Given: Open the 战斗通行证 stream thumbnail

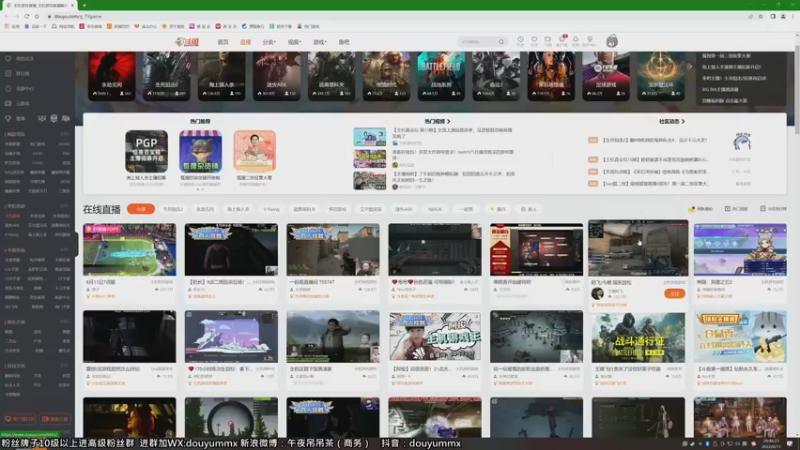Looking at the screenshot, I should coord(638,338).
